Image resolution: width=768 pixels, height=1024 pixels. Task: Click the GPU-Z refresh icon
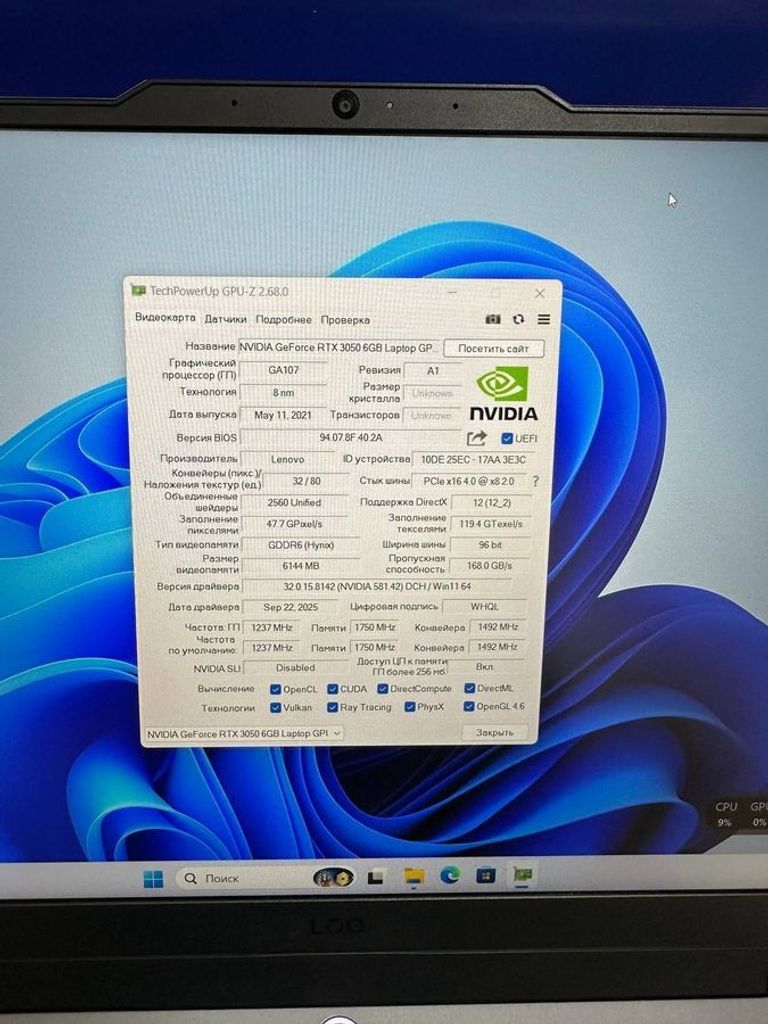(519, 319)
